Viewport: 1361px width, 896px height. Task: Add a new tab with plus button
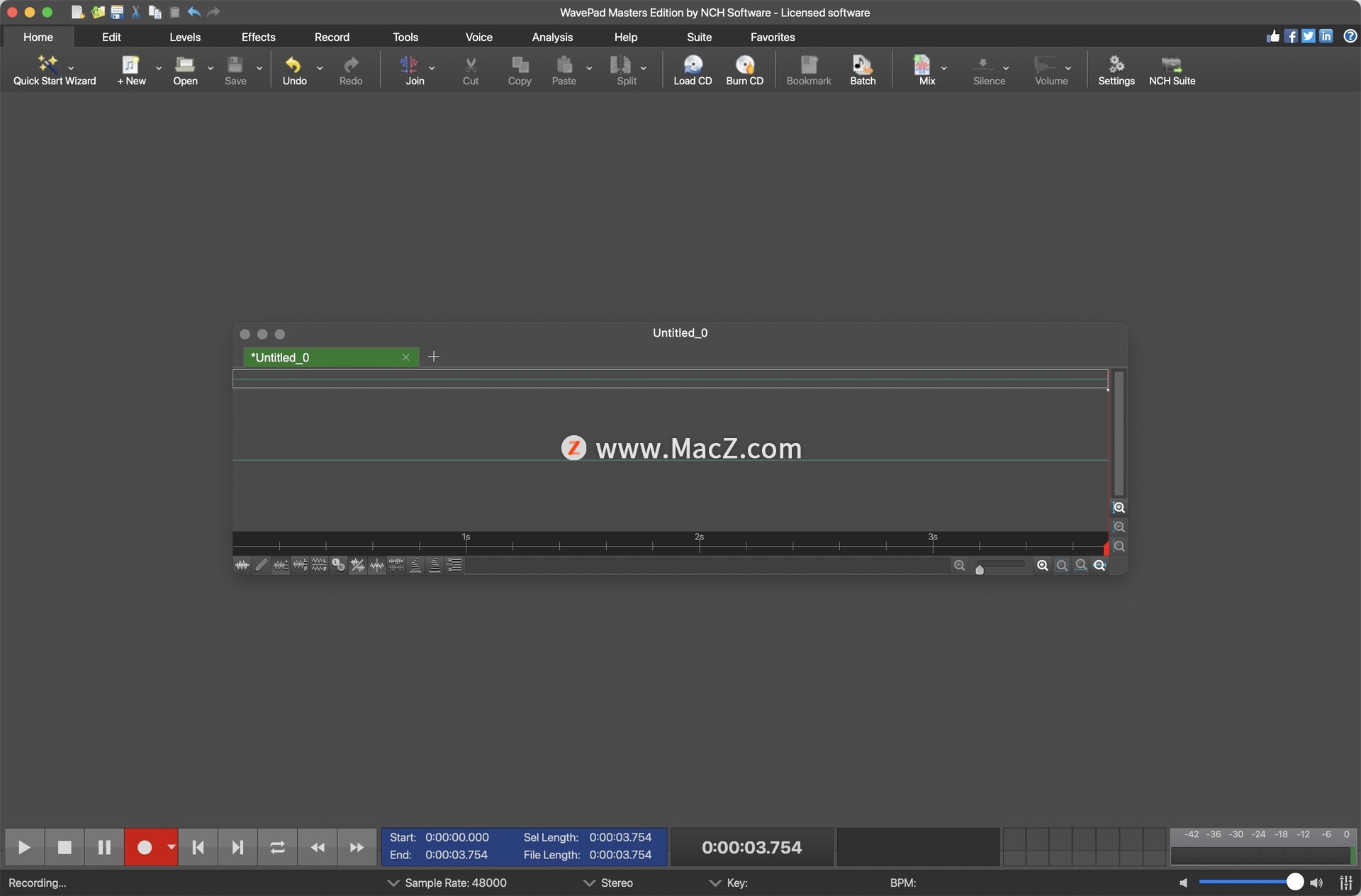433,357
